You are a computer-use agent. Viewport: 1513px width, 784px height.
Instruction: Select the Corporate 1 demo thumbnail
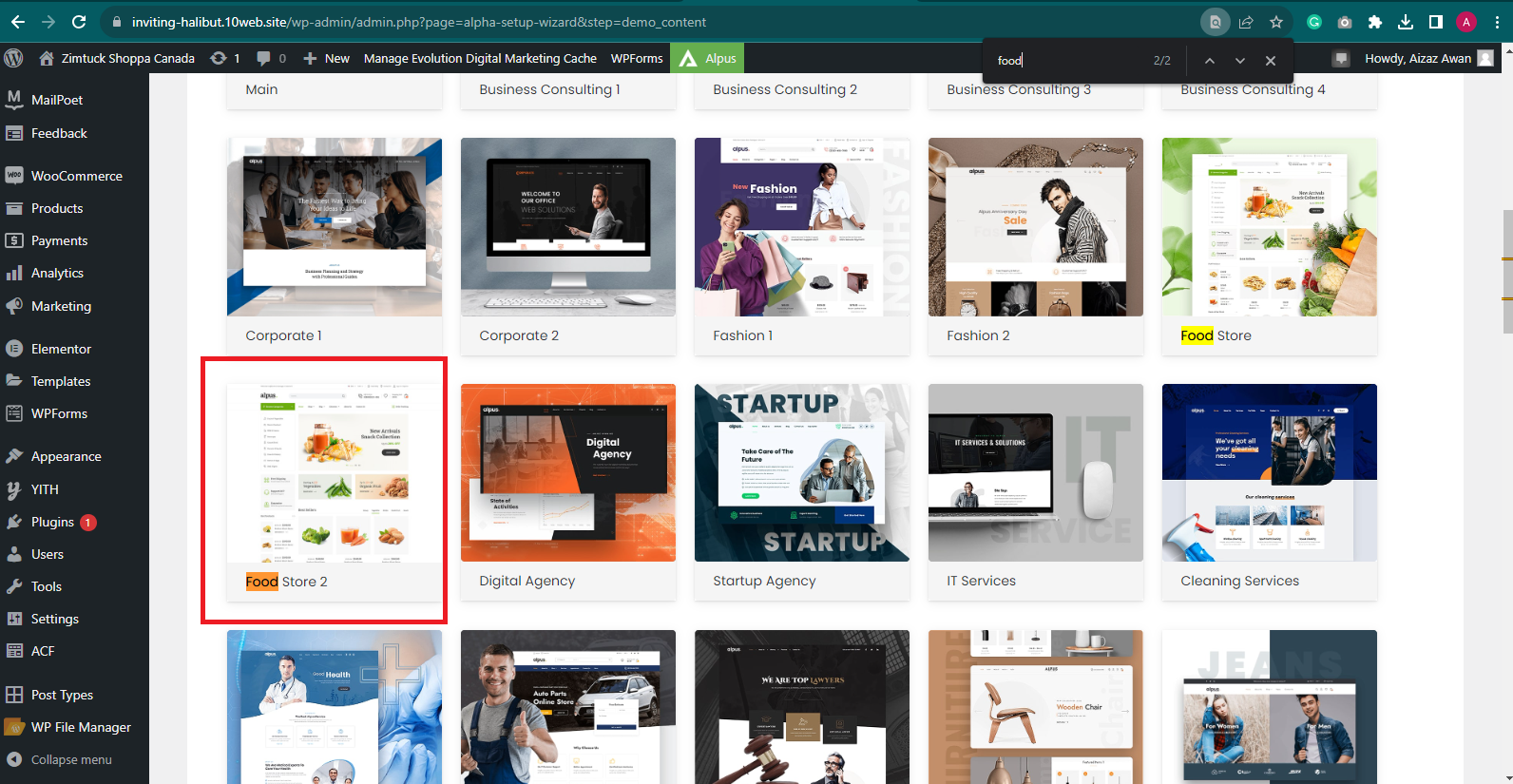click(x=335, y=227)
